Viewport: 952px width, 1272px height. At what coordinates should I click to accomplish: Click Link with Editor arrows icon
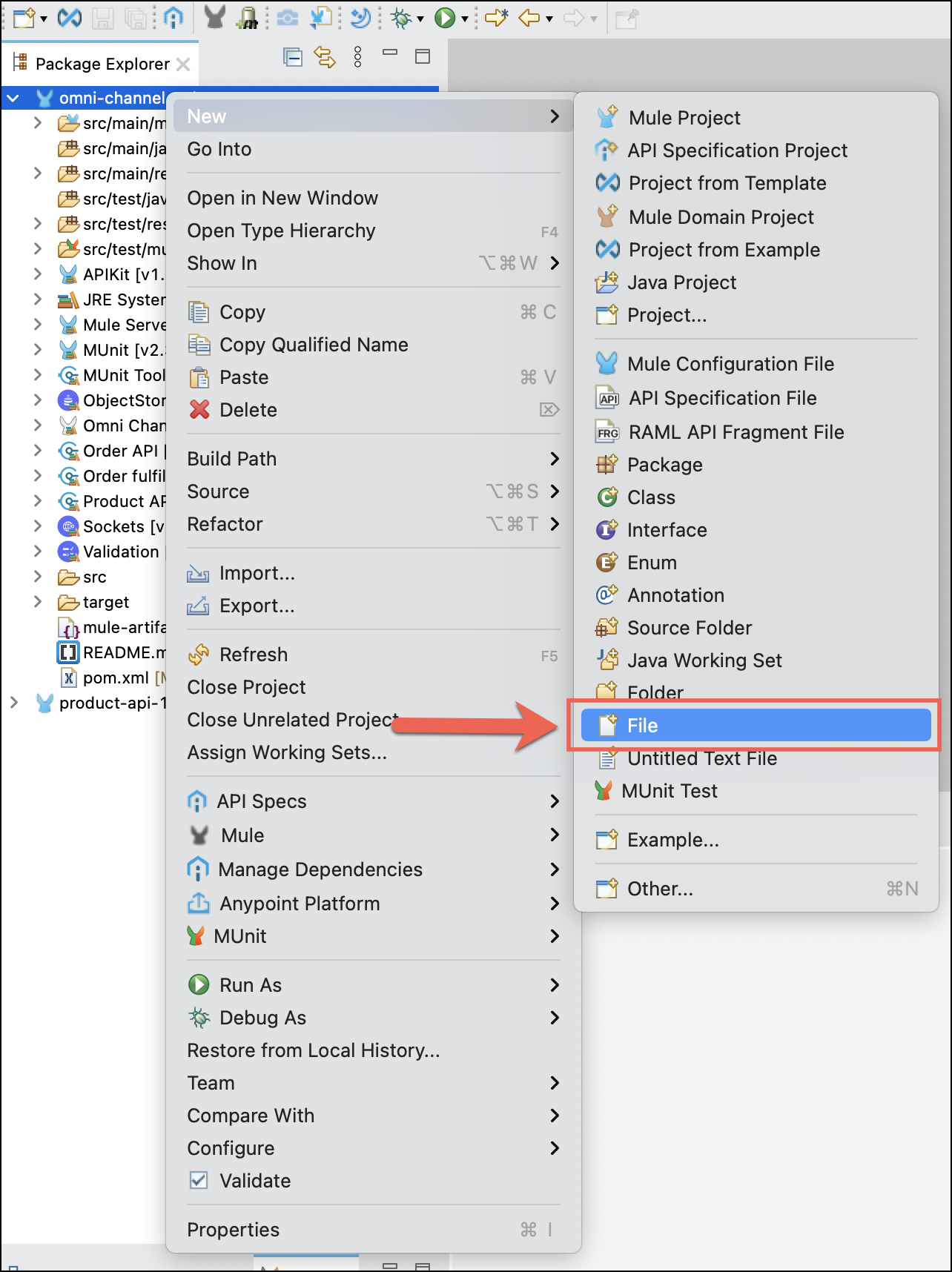[325, 57]
